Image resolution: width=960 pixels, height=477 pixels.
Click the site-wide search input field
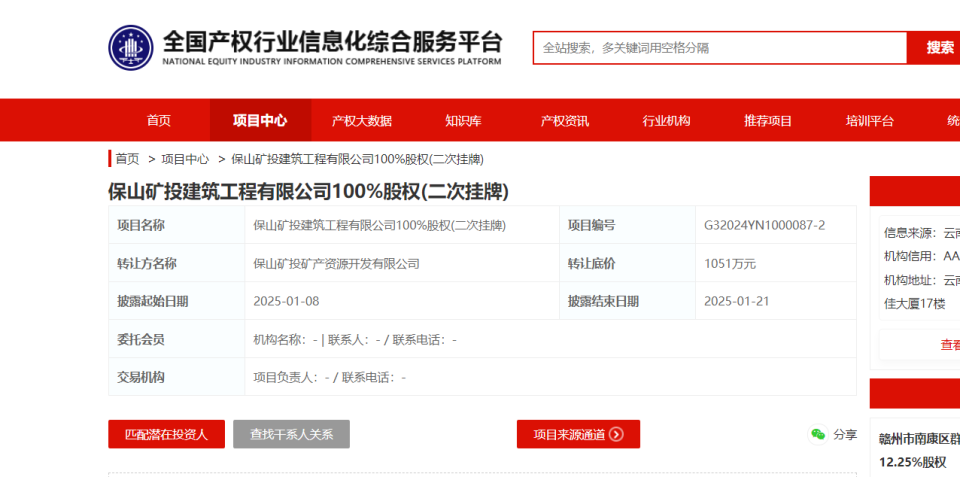719,48
